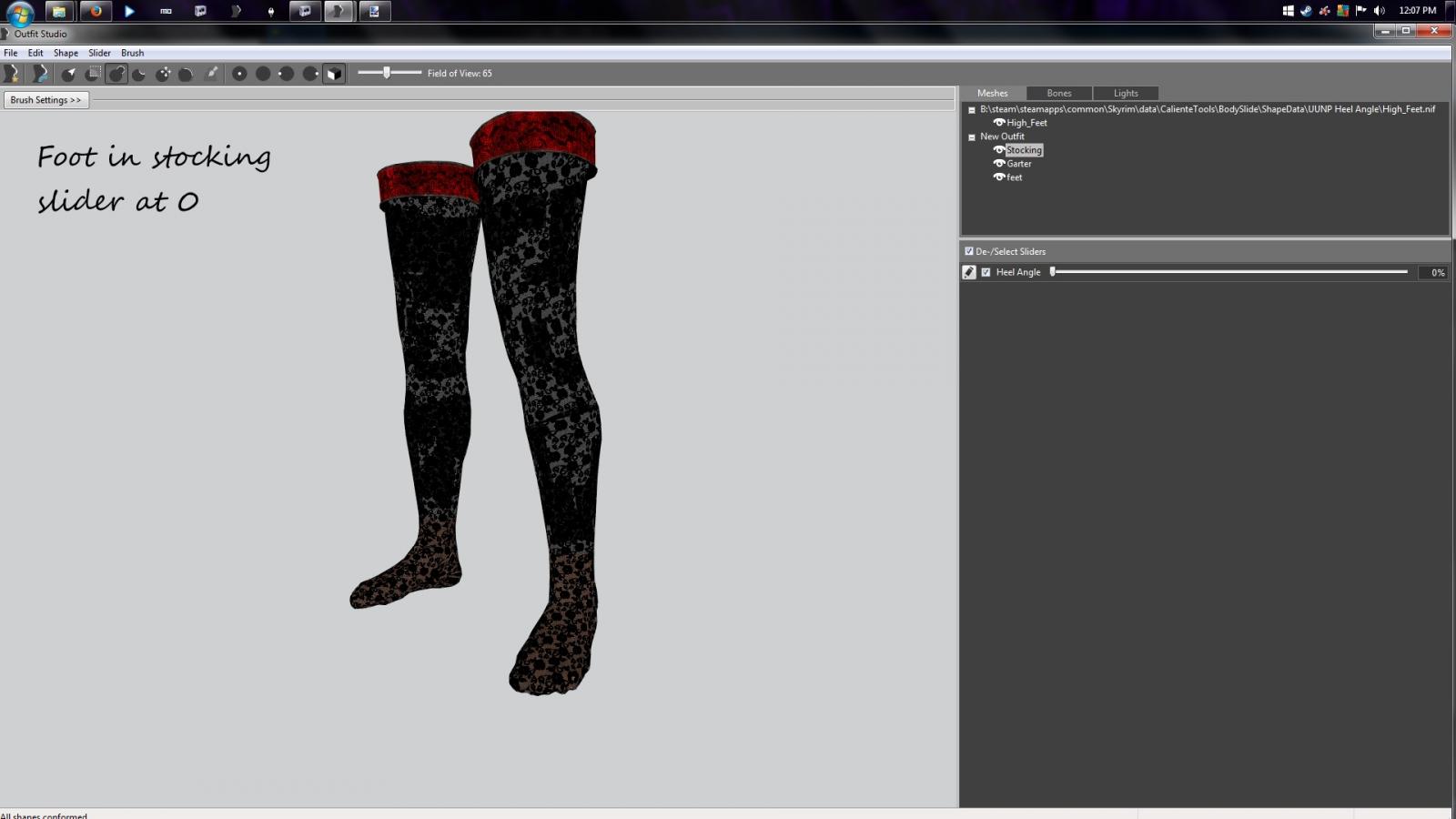Click the circle icon with left-side dot
This screenshot has width=1456, height=819.
[x=287, y=74]
